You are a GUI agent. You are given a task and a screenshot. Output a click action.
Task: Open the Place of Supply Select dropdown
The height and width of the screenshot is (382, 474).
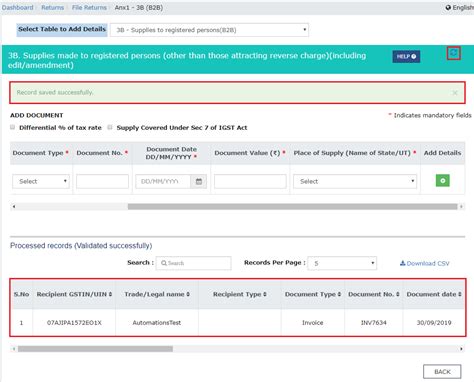click(355, 181)
